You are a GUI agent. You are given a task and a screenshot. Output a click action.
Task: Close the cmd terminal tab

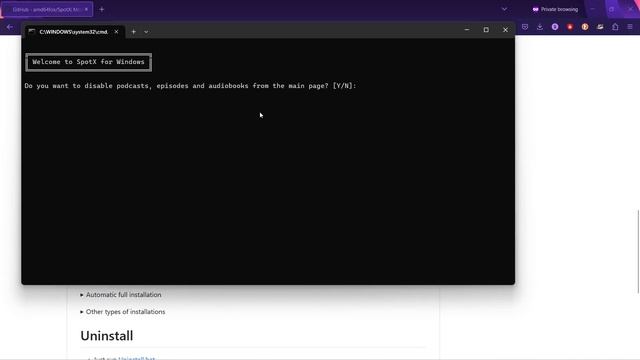click(116, 32)
